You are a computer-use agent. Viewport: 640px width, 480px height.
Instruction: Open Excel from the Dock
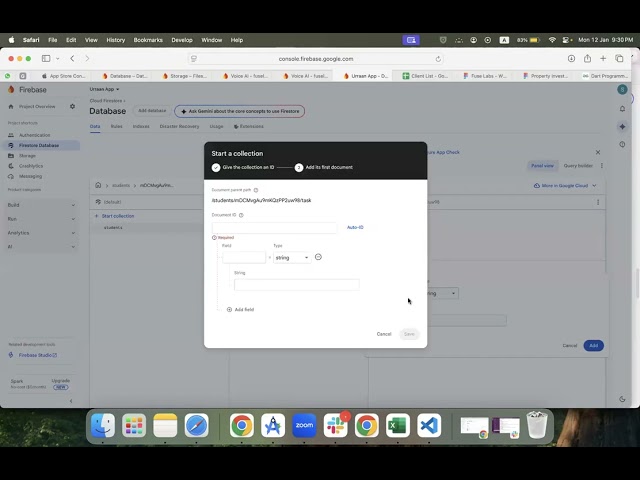398,425
